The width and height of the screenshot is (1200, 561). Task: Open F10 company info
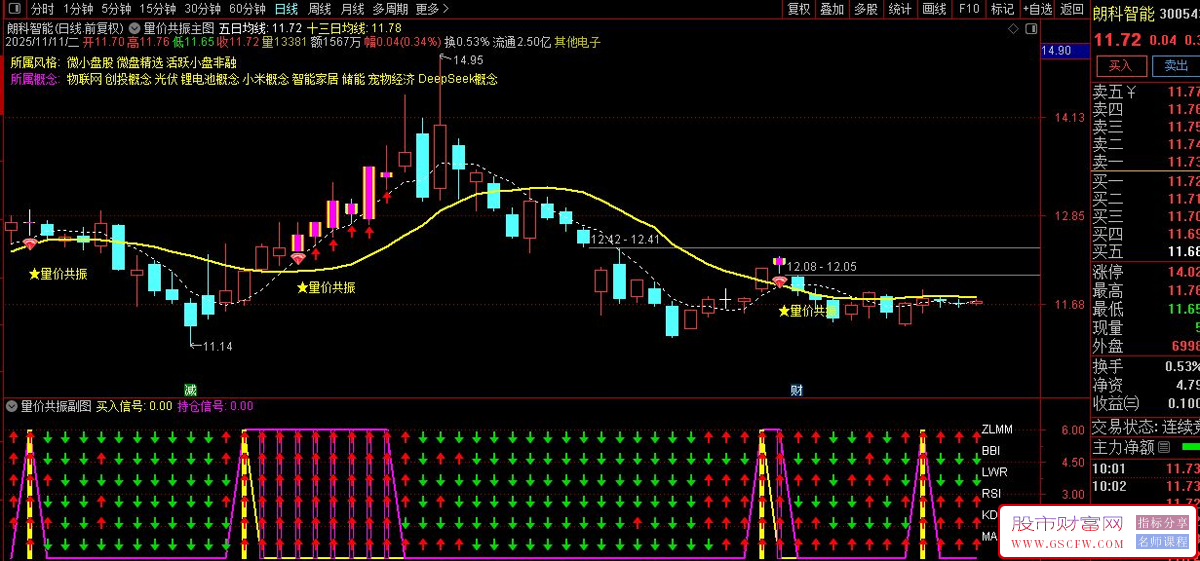969,9
